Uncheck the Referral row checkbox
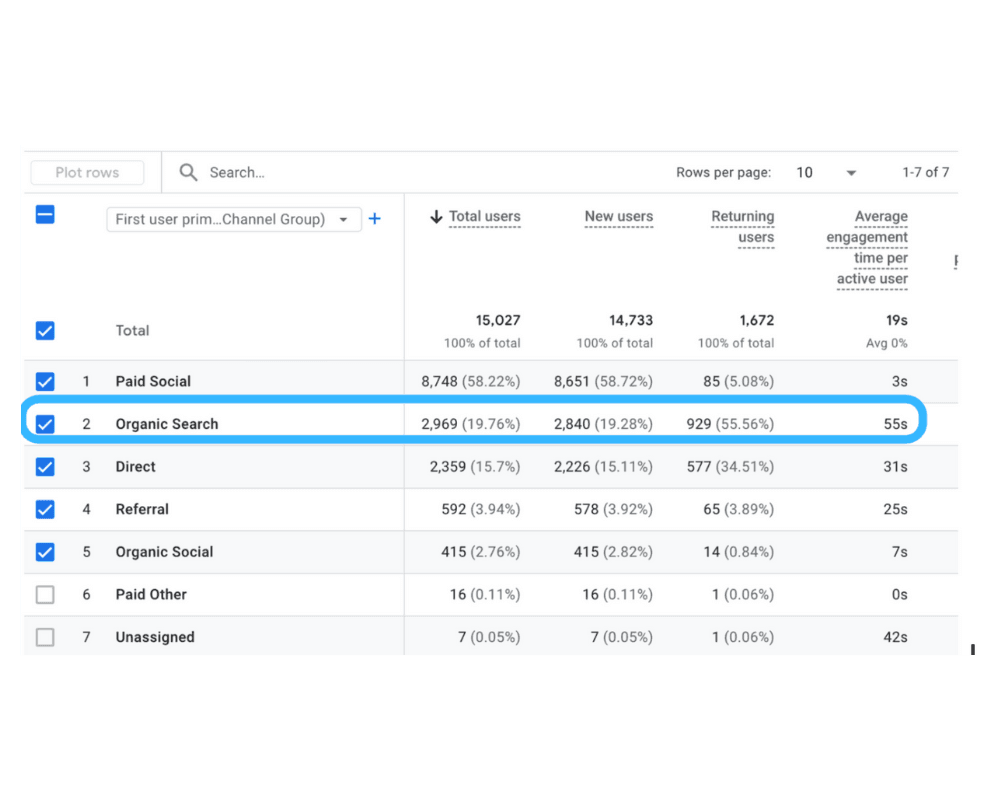The height and width of the screenshot is (800, 1000). [45, 509]
